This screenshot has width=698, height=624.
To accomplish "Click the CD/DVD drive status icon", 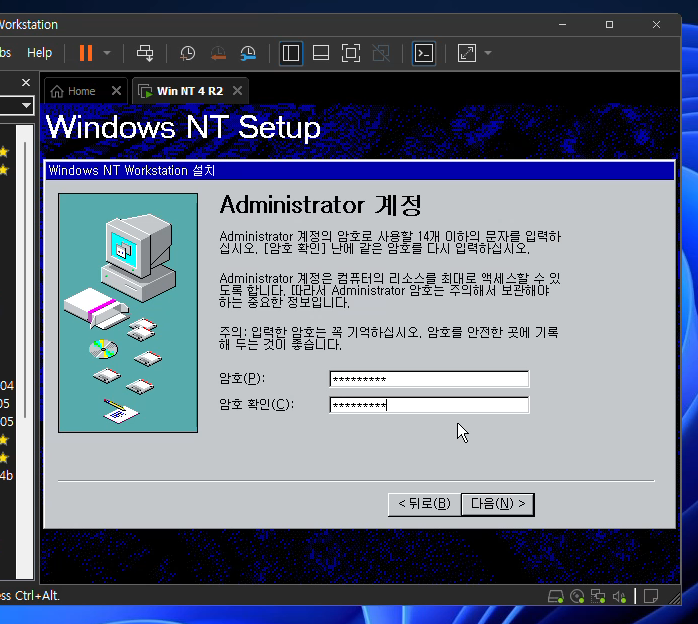I will pos(577,596).
